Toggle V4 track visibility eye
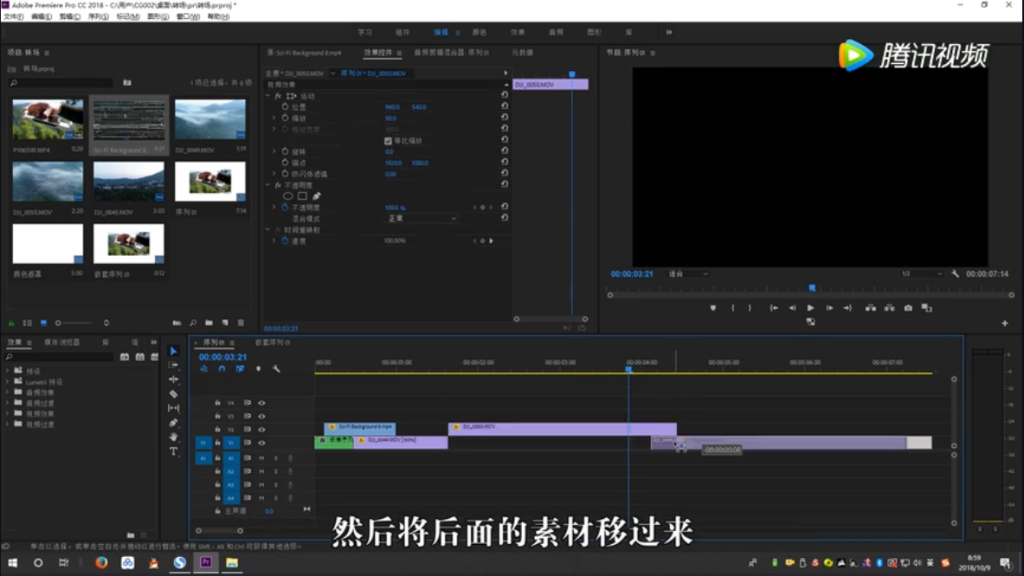This screenshot has width=1024, height=576. [x=262, y=403]
